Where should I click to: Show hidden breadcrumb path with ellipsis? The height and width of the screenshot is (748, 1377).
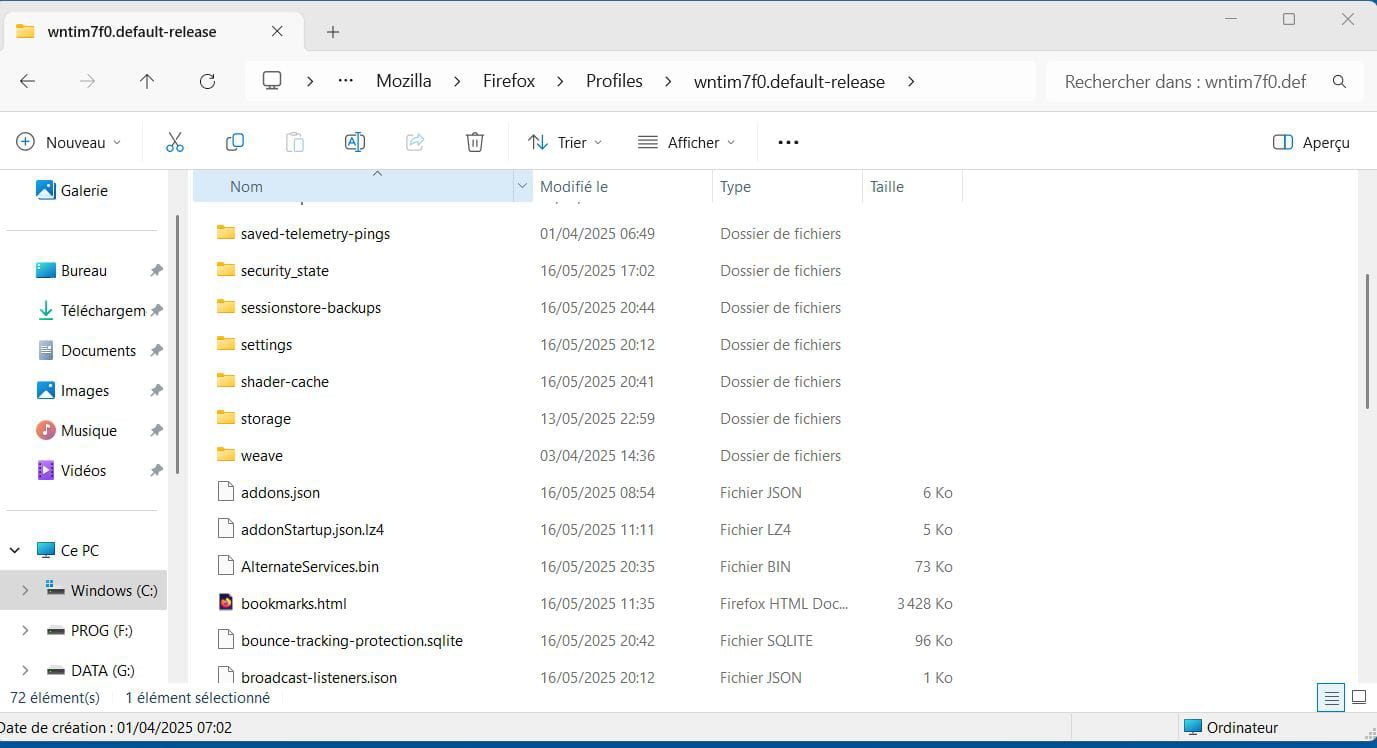pyautogui.click(x=346, y=81)
